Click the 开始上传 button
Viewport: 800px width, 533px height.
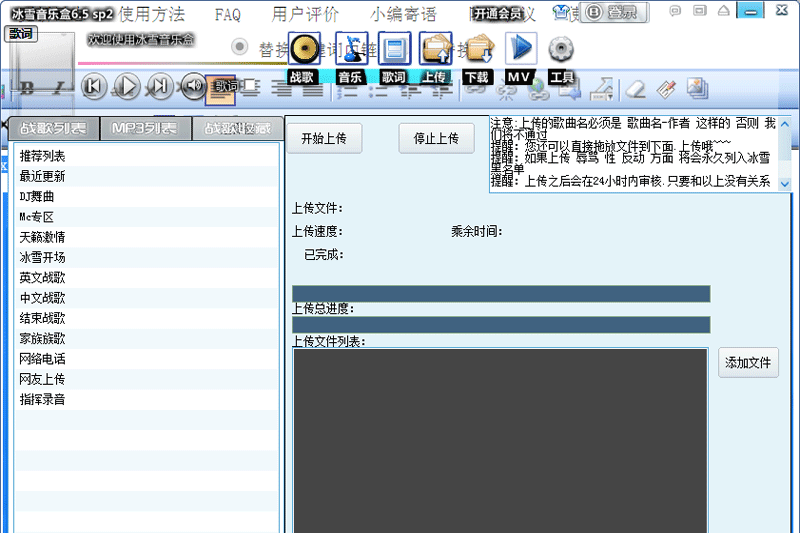(x=324, y=138)
